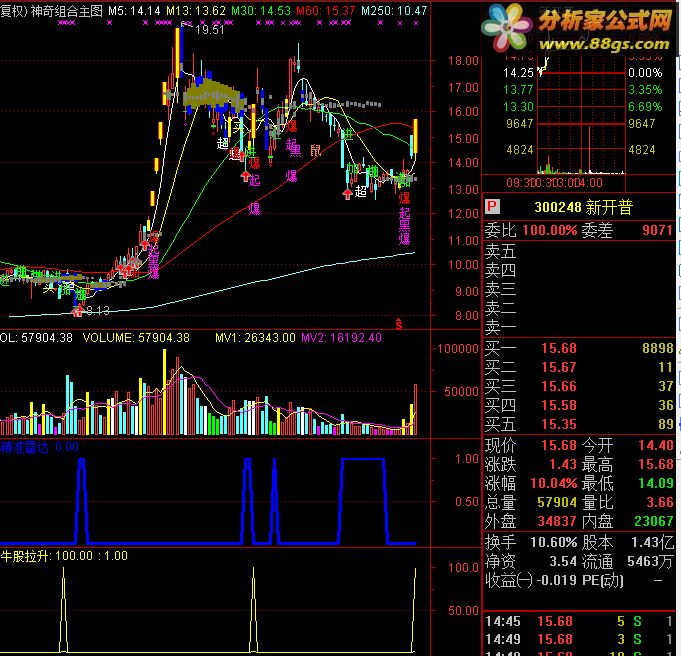Click the 委比 100.00% value
Viewport: 681px width, 656px height.
[x=549, y=230]
